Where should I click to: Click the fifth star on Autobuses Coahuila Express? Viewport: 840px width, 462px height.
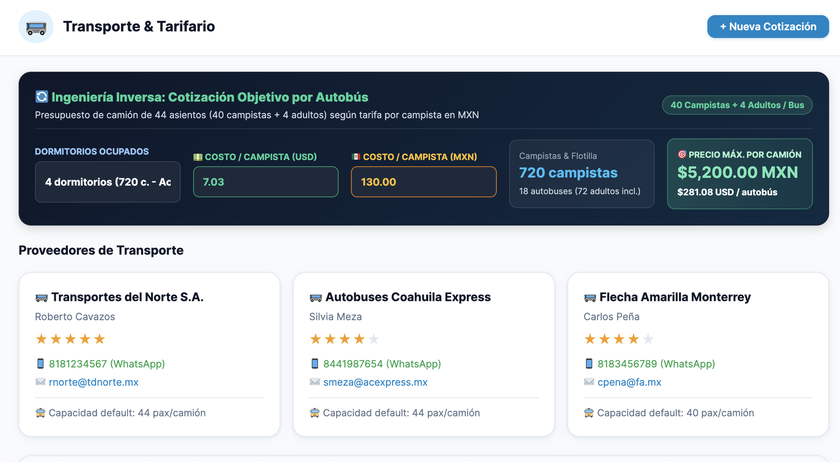point(374,339)
